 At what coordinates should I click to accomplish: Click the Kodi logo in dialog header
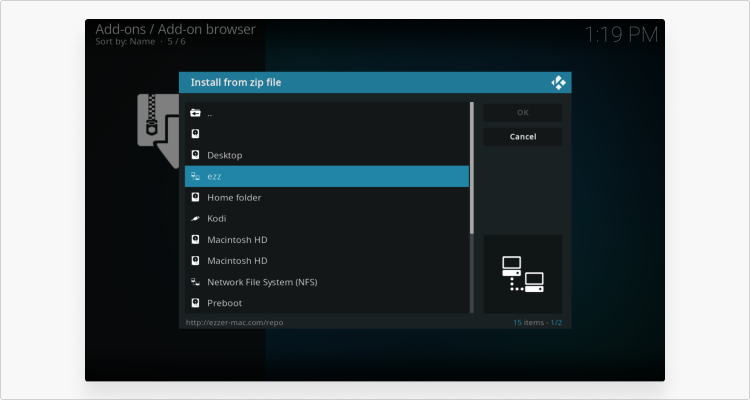[x=558, y=82]
